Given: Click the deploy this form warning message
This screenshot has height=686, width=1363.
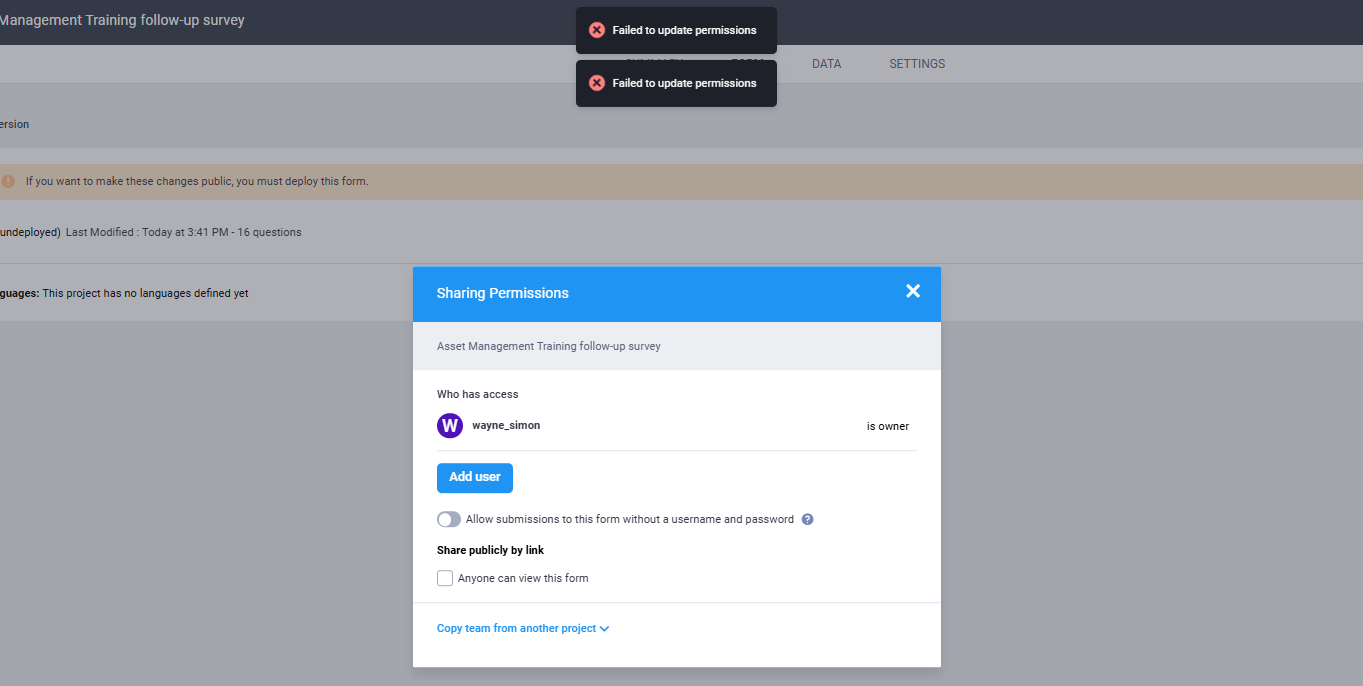Looking at the screenshot, I should click(x=197, y=182).
